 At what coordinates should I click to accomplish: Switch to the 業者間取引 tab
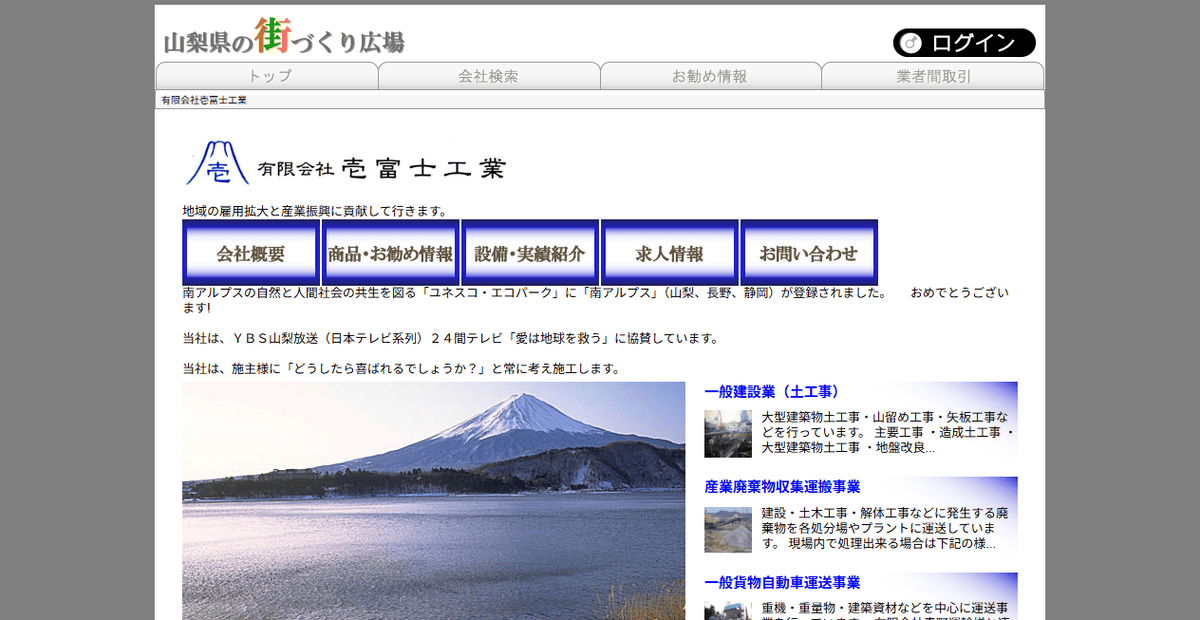click(x=932, y=75)
